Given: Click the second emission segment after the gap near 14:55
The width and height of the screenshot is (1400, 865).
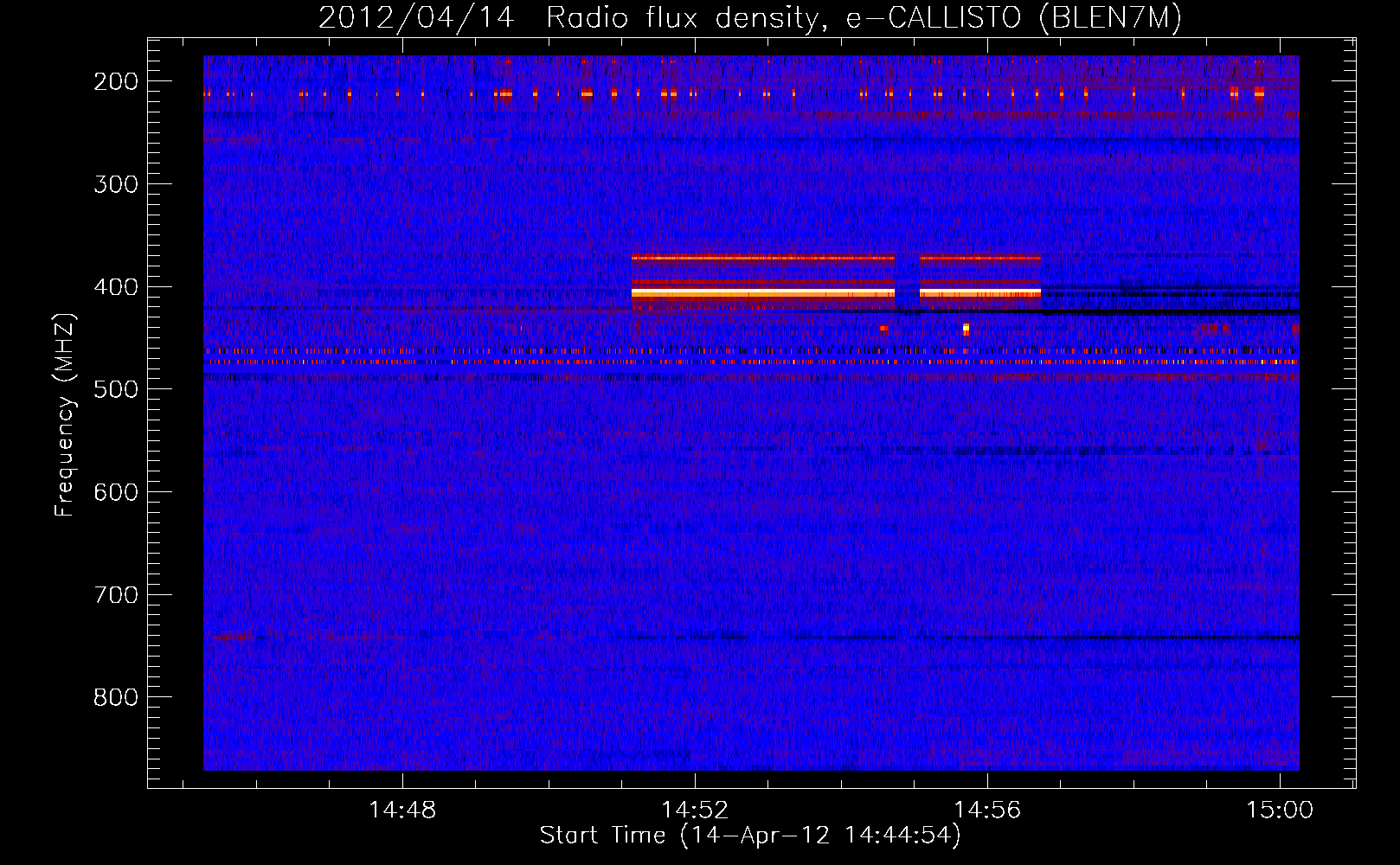Looking at the screenshot, I should (980, 294).
